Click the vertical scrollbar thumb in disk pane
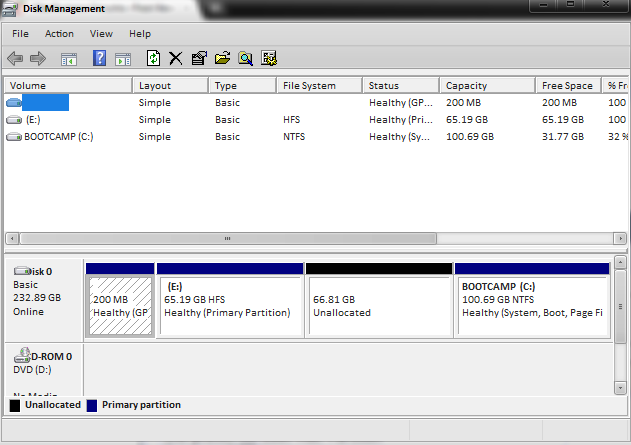631x445 pixels. (620, 306)
